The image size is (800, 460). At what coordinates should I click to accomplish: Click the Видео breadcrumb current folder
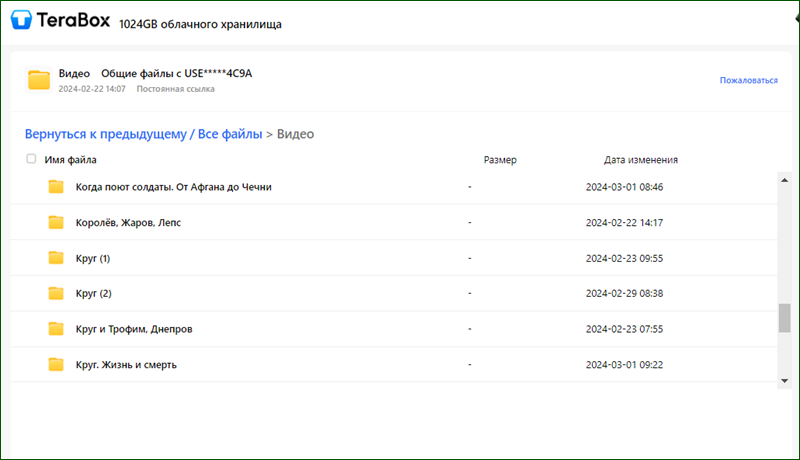click(x=295, y=134)
